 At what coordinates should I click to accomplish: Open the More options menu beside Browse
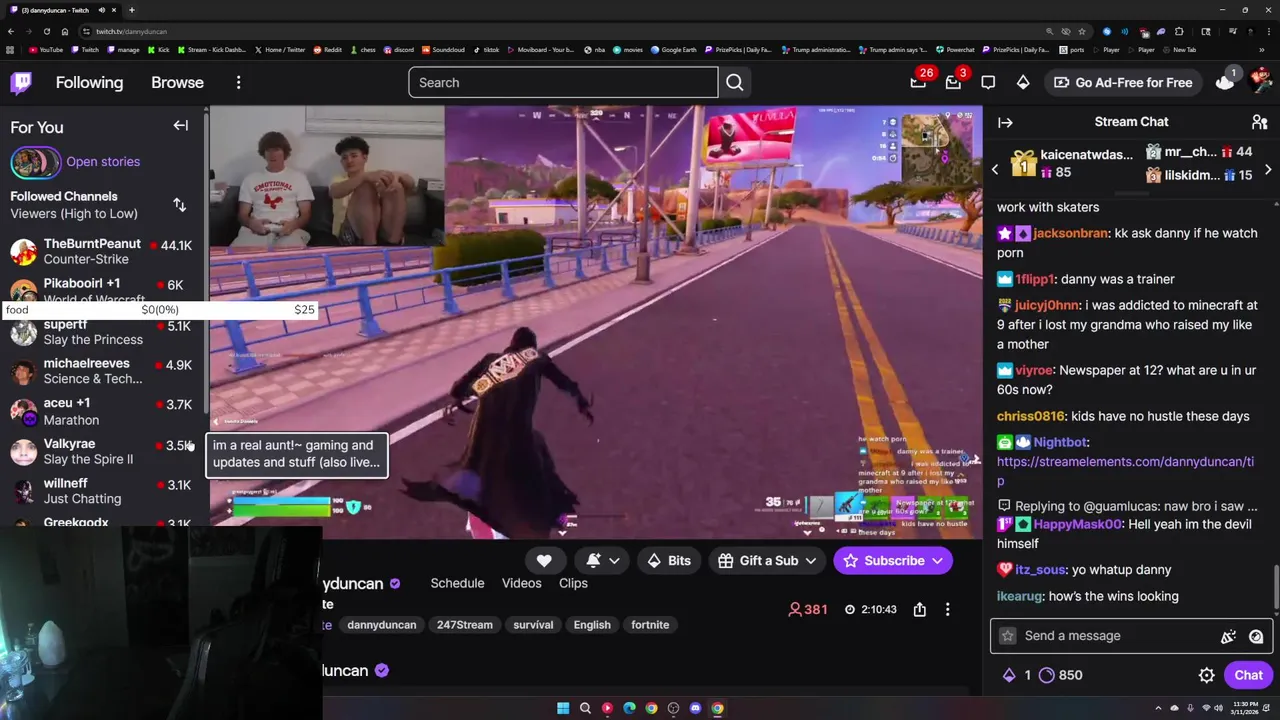click(x=238, y=82)
